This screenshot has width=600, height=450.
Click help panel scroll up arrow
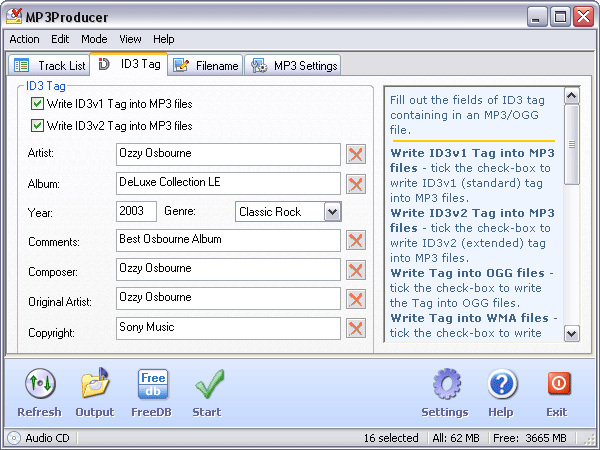coord(572,96)
